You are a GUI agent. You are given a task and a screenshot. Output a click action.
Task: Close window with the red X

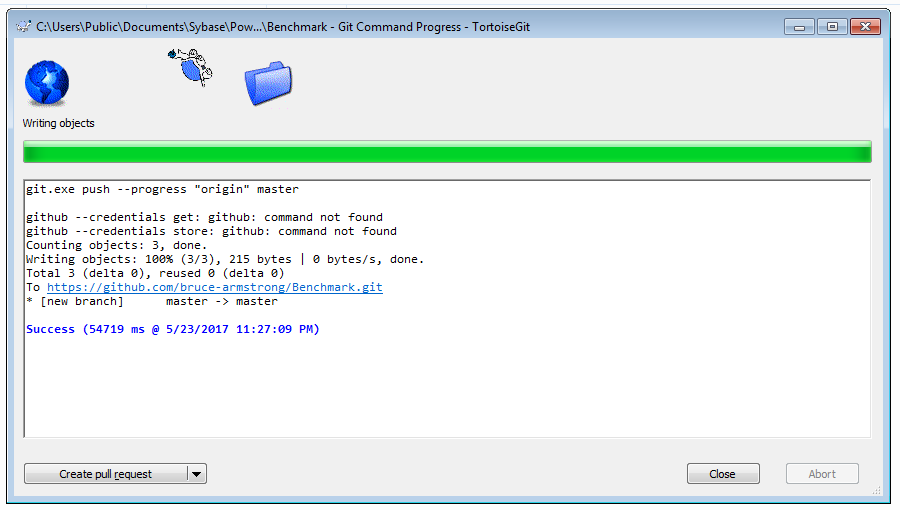pos(866,26)
